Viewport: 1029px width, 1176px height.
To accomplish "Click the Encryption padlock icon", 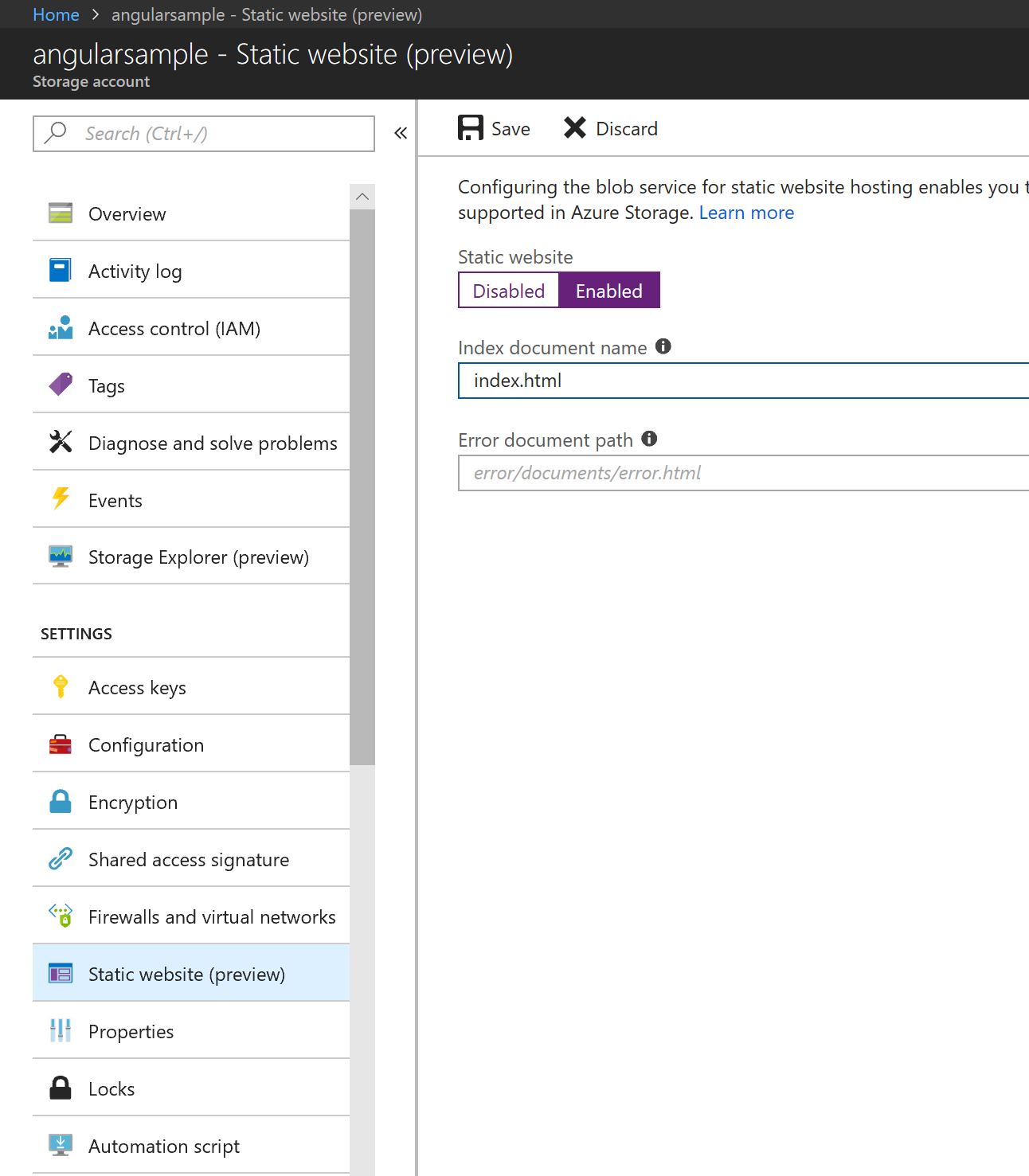I will pyautogui.click(x=61, y=801).
